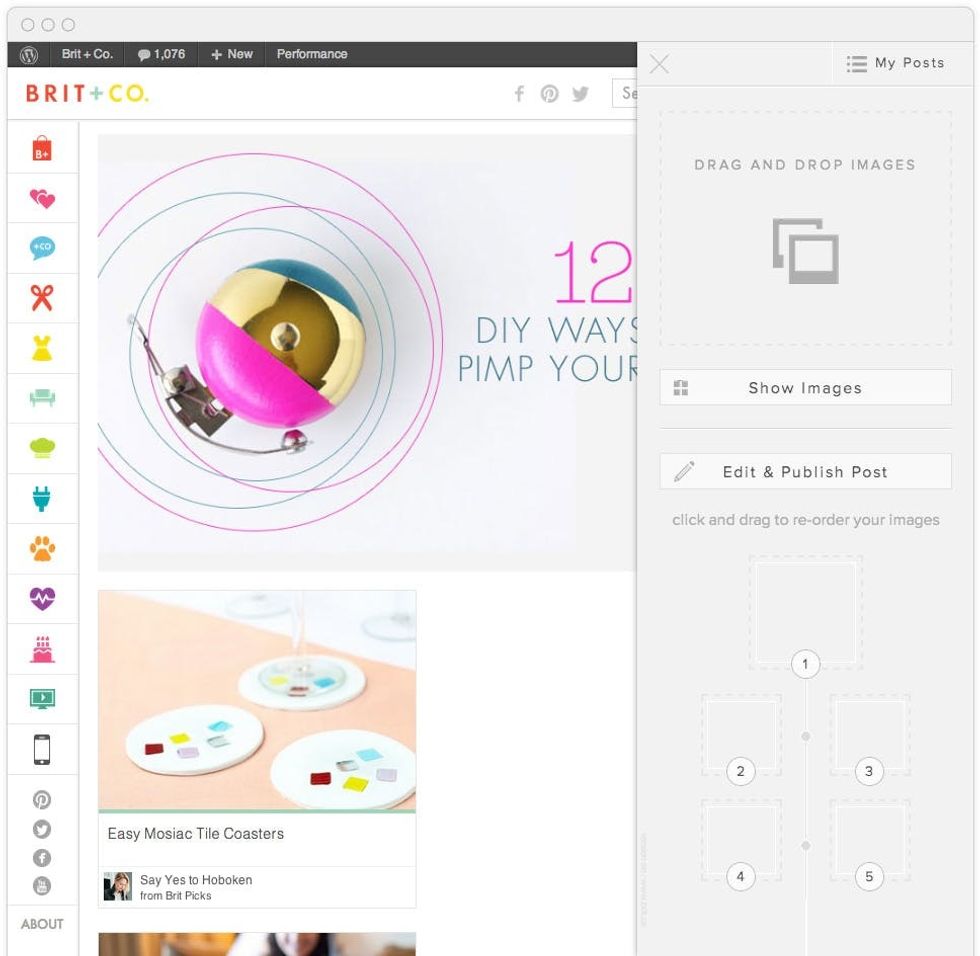
Task: Close the post panel with X
Action: (x=659, y=64)
